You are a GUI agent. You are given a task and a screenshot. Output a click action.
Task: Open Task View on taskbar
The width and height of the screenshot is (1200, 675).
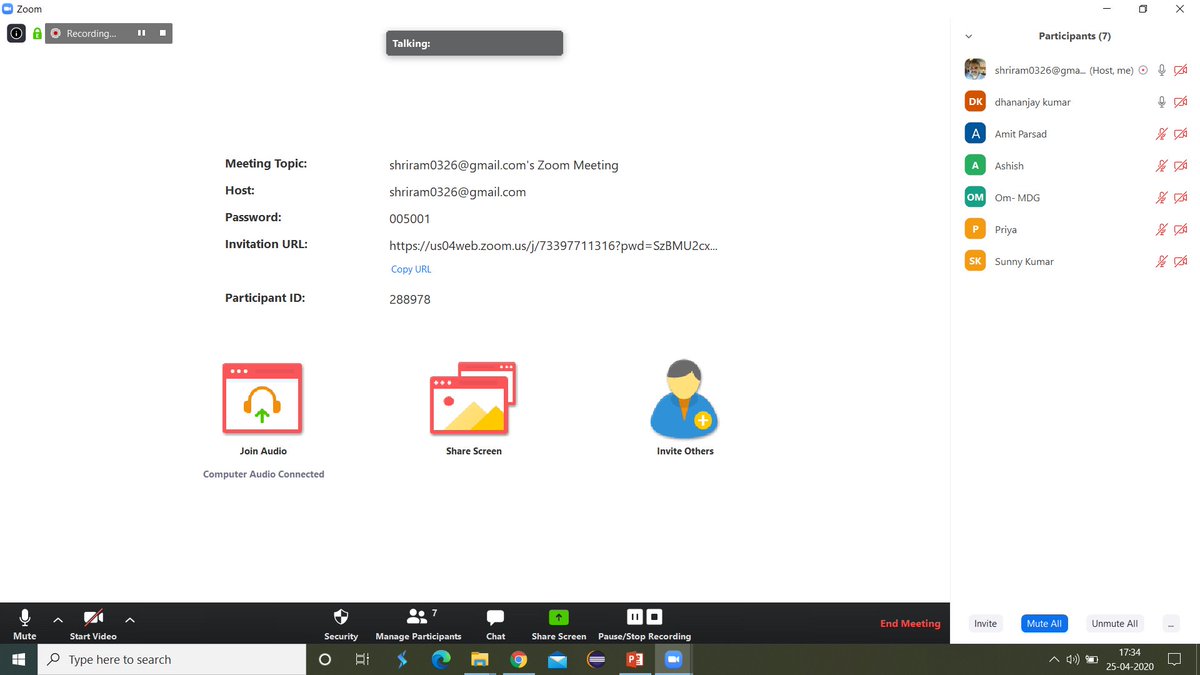pyautogui.click(x=363, y=659)
